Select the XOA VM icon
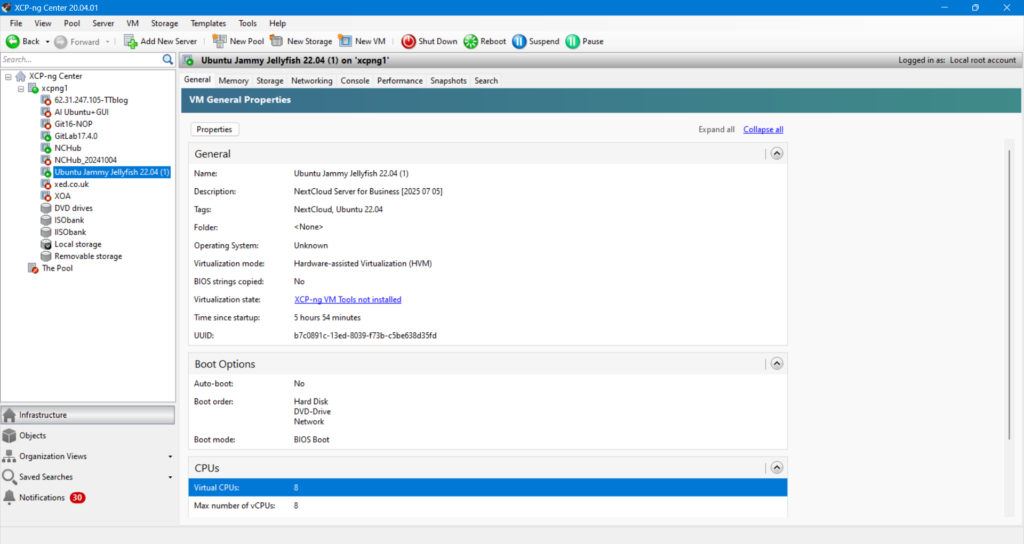Screen dimensions: 1024x544 [x=46, y=196]
